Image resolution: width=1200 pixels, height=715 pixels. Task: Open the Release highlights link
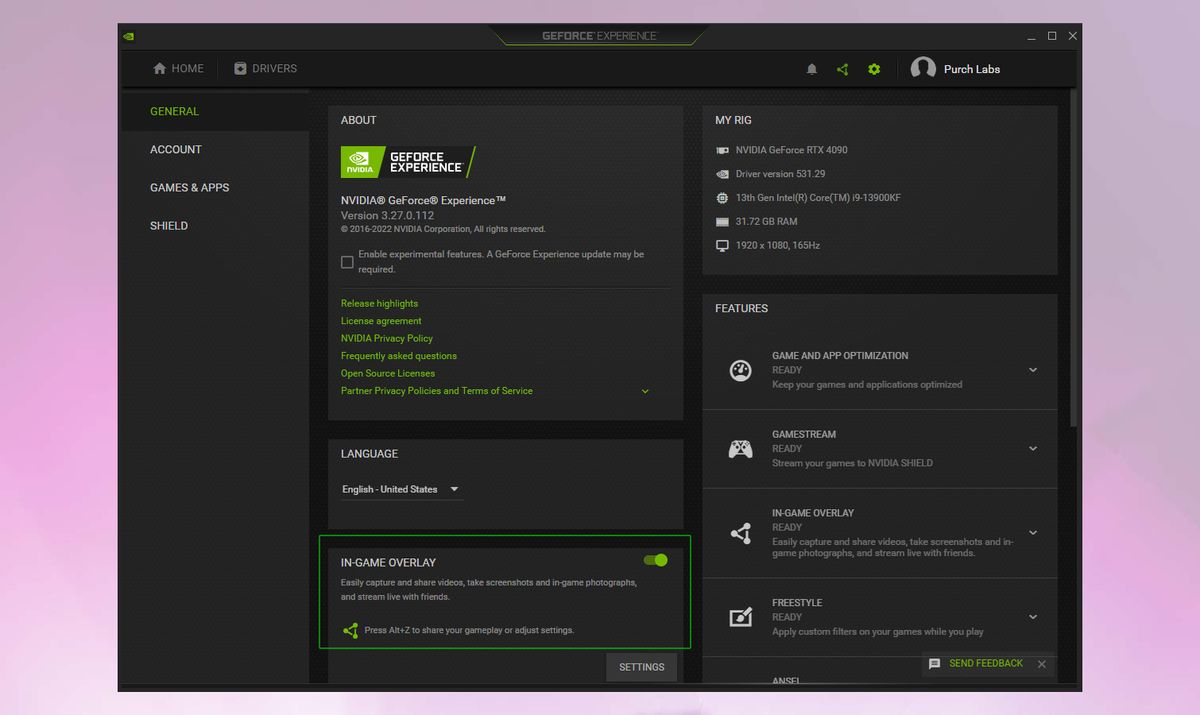coord(379,304)
